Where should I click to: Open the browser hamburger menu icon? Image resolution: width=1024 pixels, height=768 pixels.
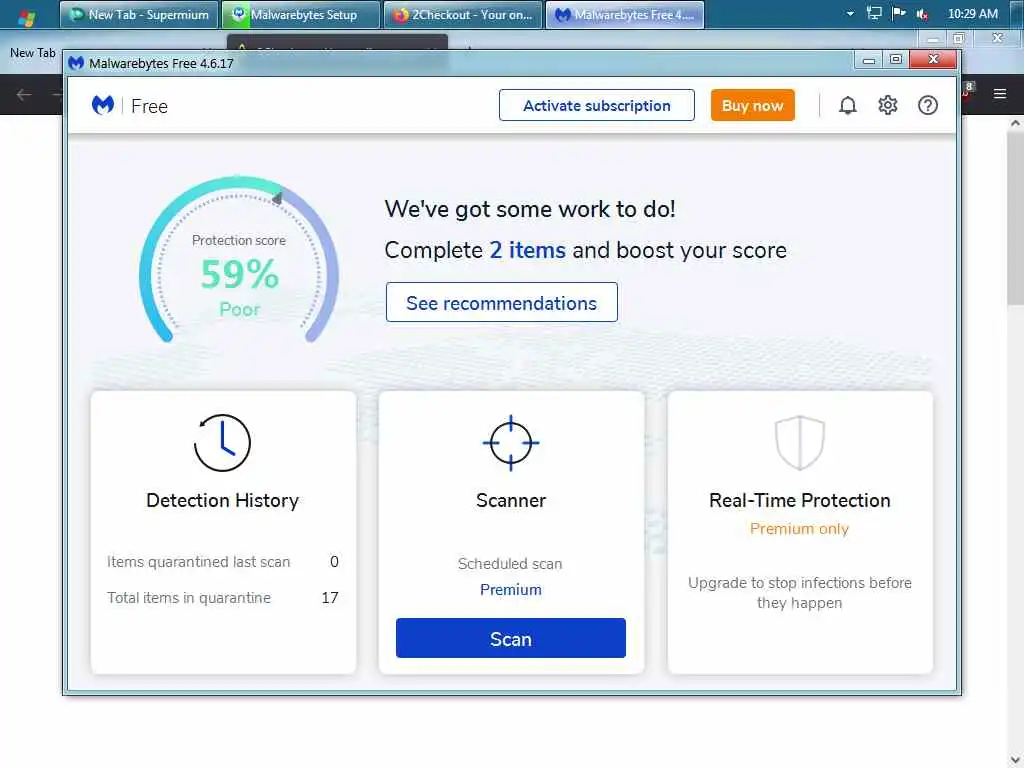tap(999, 93)
